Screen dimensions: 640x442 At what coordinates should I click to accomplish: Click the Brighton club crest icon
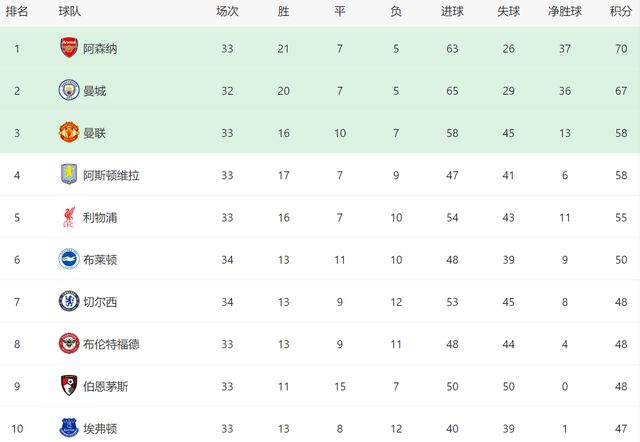(68, 259)
